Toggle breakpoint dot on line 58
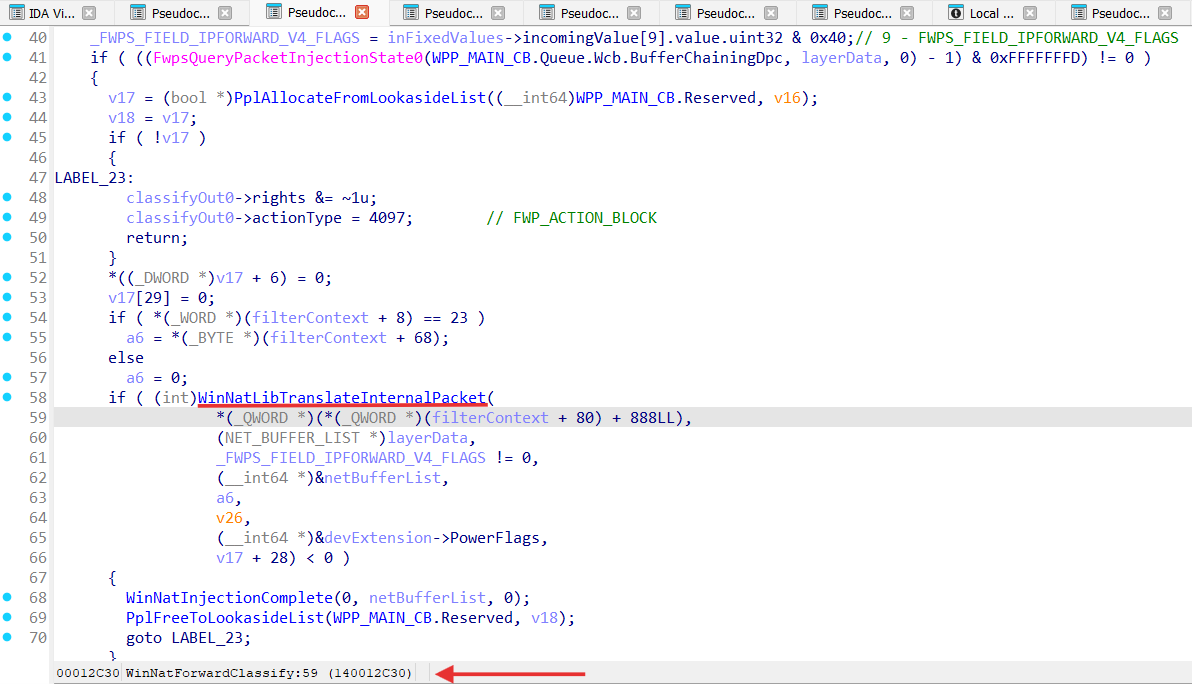This screenshot has height=684, width=1192. (8, 398)
